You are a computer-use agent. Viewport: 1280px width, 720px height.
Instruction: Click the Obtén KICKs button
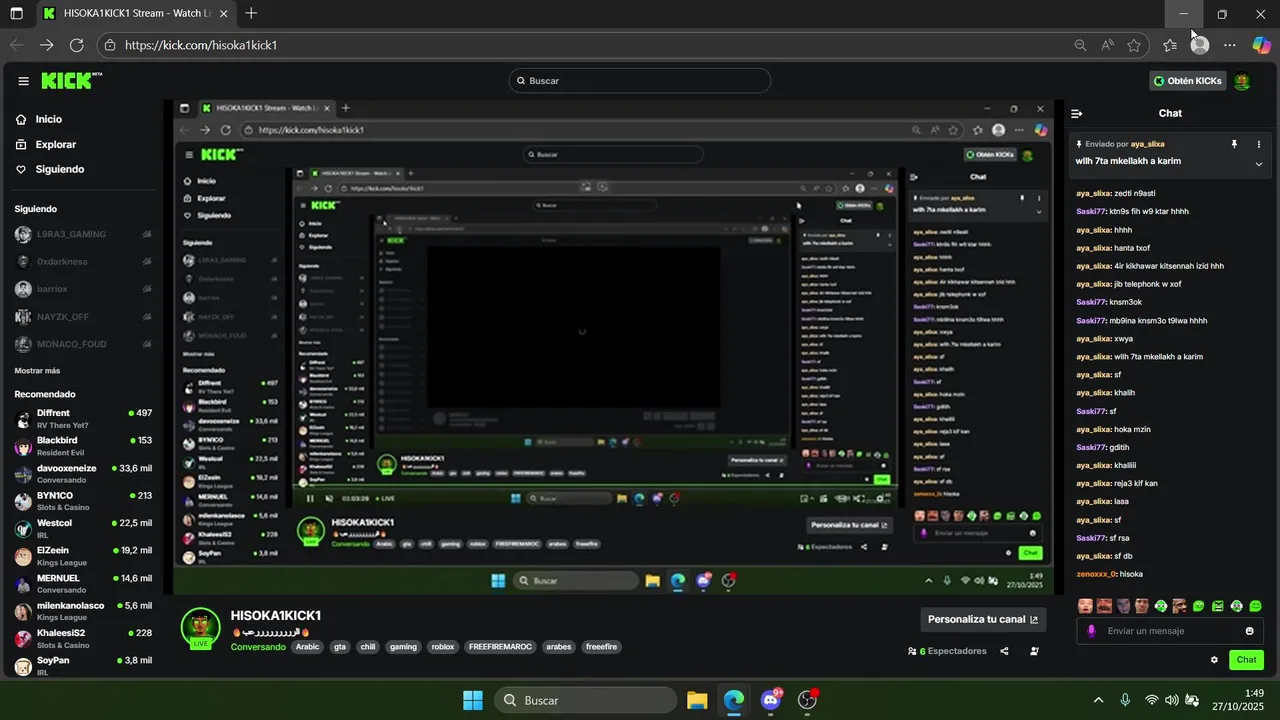point(1188,81)
